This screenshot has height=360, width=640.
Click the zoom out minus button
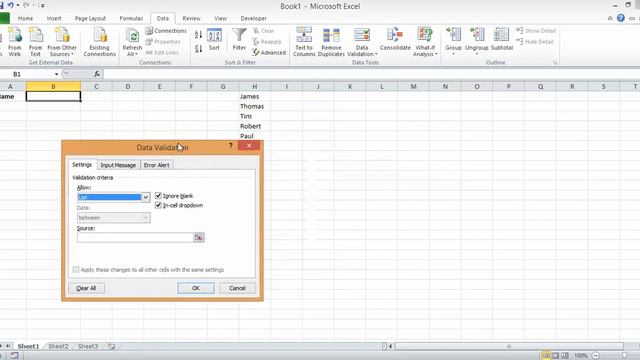point(596,356)
